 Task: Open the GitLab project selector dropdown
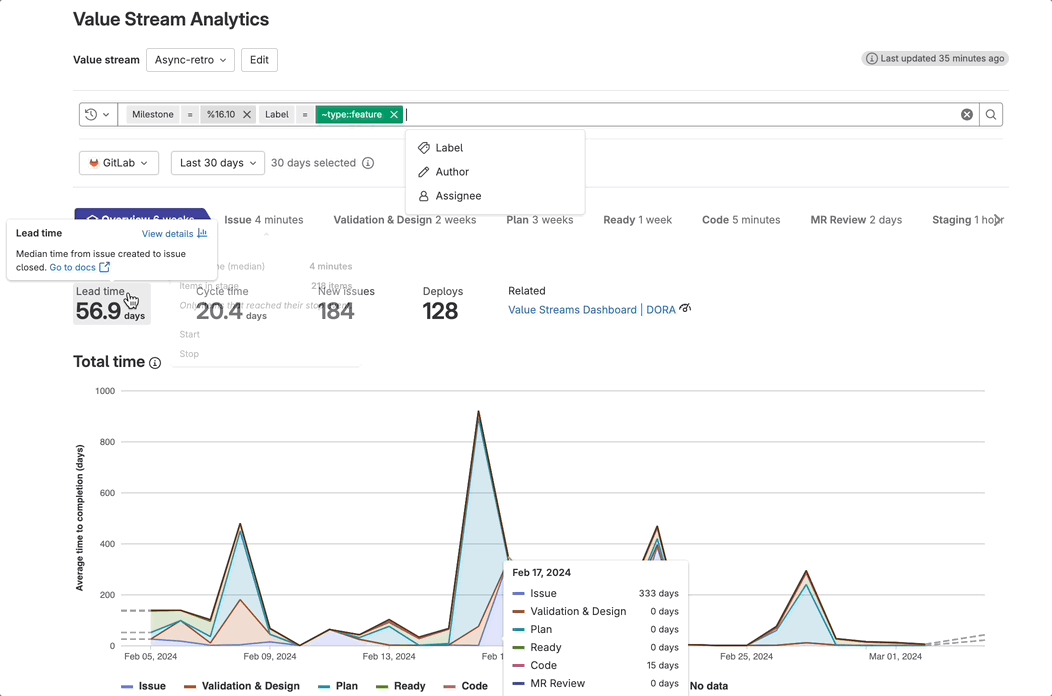118,162
